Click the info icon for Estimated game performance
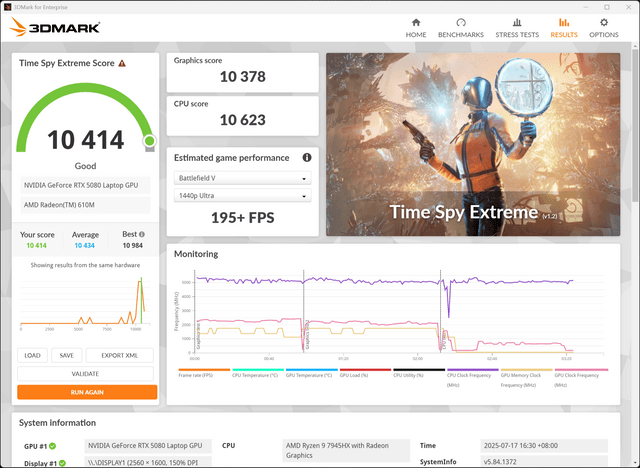Viewport: 640px width, 468px height. [x=307, y=157]
